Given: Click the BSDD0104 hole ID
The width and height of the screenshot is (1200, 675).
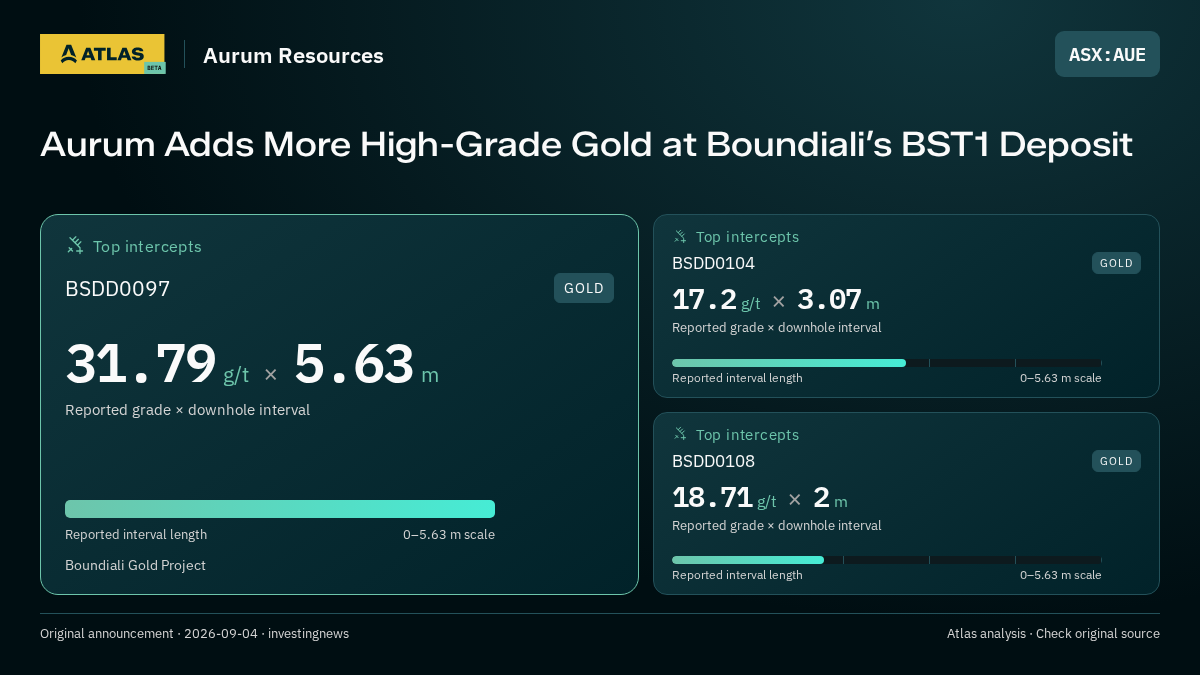Looking at the screenshot, I should 713,263.
